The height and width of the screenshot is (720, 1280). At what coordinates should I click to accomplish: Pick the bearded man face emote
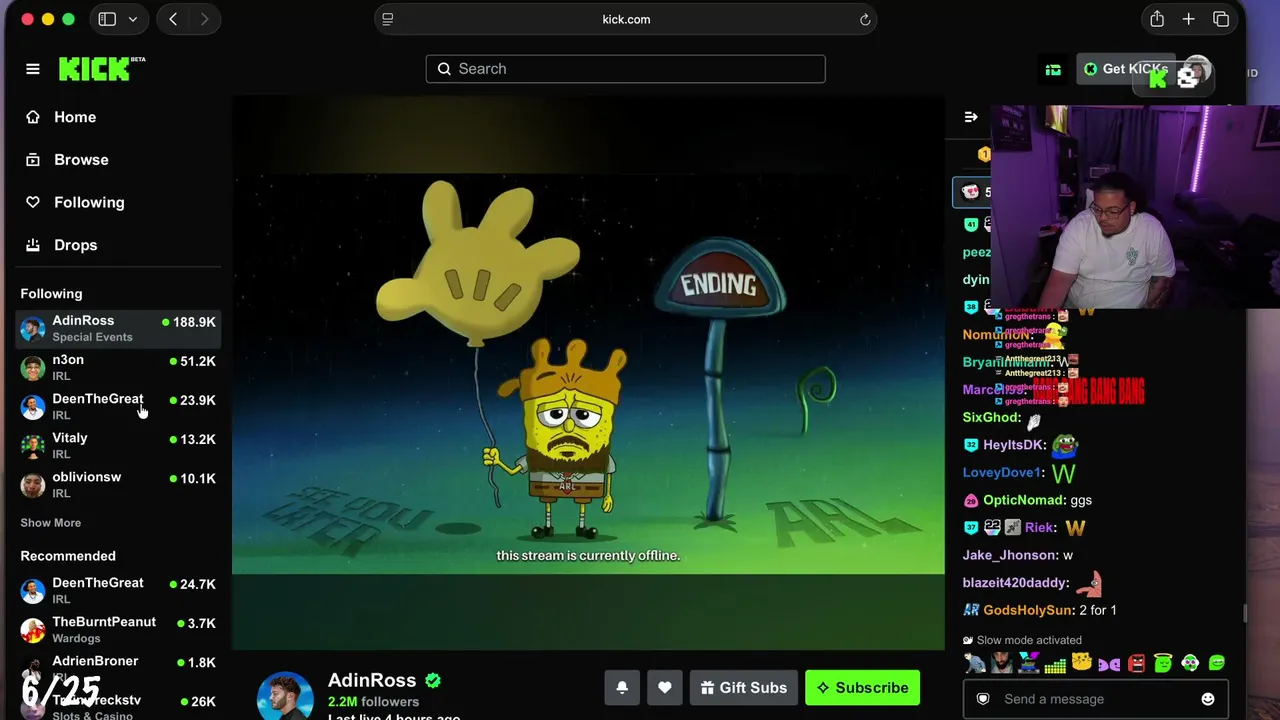pyautogui.click(x=1001, y=662)
